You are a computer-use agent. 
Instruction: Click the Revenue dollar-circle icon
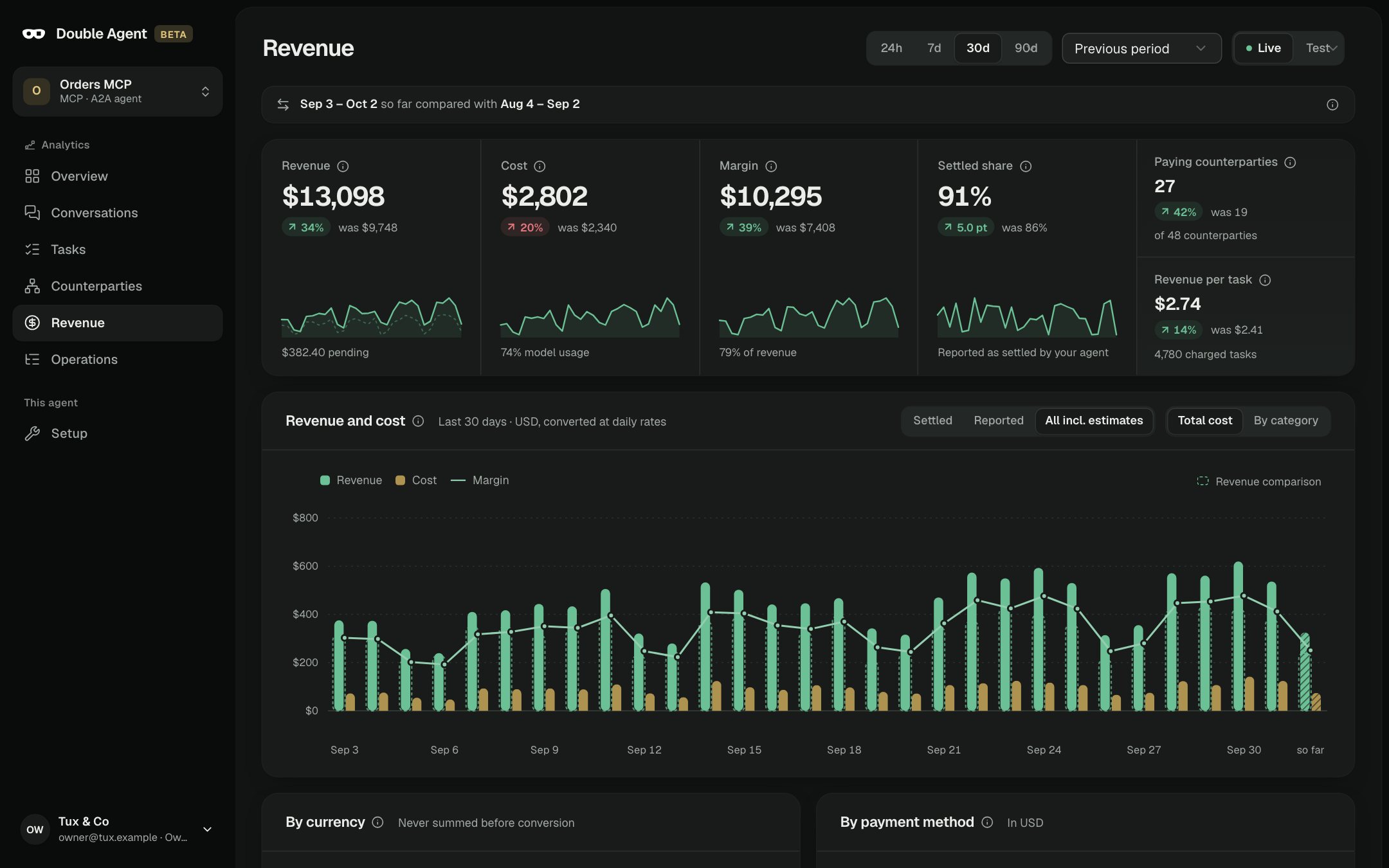pyautogui.click(x=32, y=323)
